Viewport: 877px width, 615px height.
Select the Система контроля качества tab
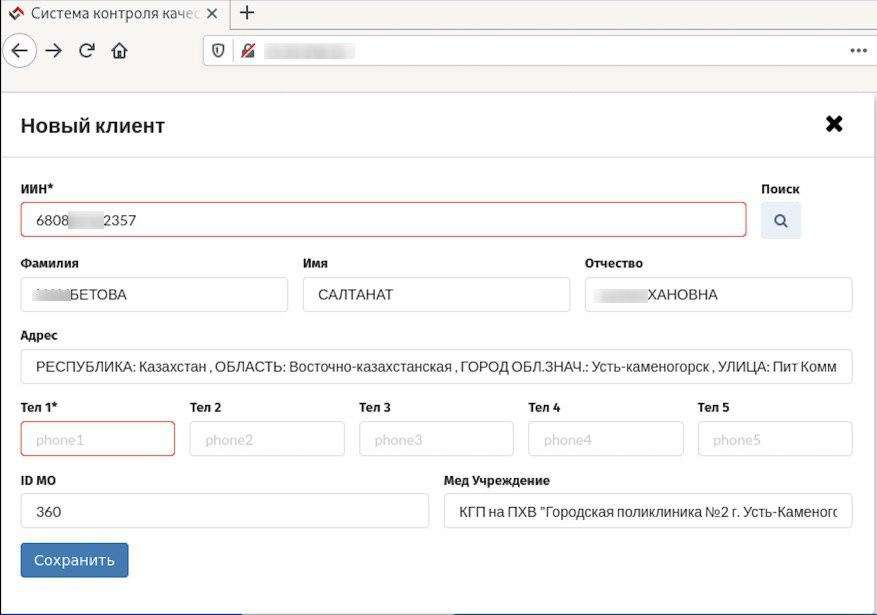[x=115, y=14]
